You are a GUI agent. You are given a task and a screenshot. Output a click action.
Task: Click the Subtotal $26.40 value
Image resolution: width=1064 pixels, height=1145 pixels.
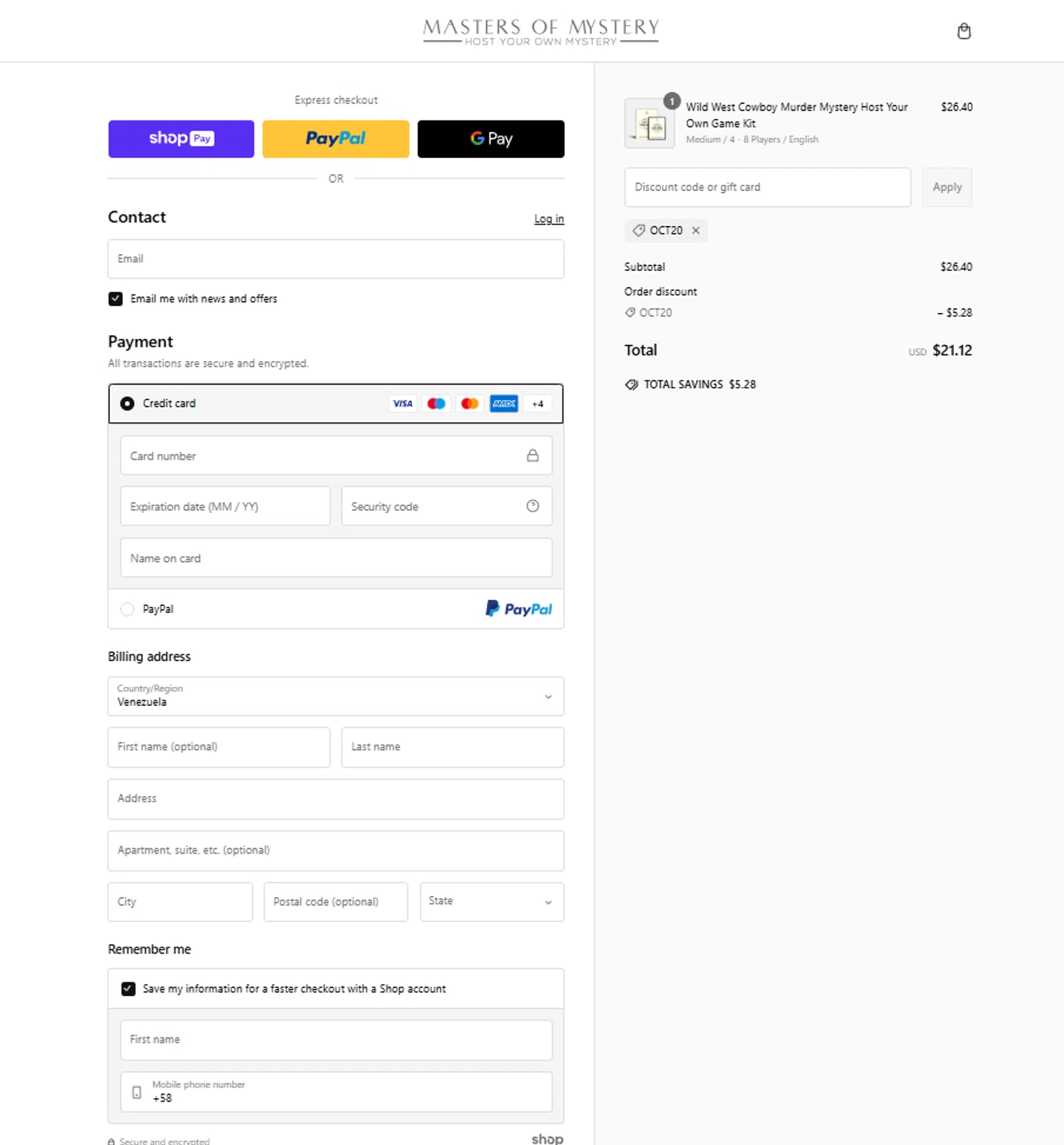pos(956,267)
